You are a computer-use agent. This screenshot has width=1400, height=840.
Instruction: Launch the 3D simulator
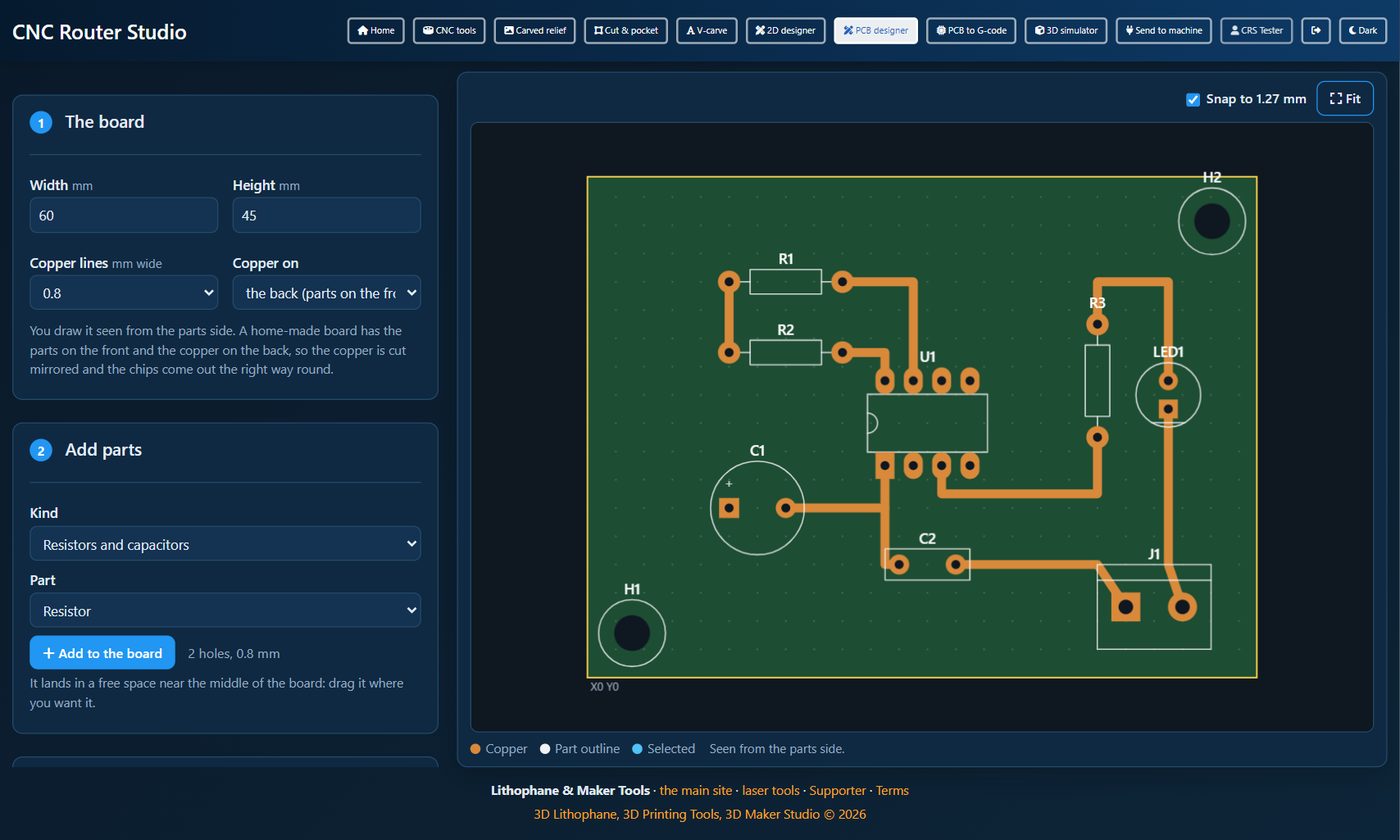click(1066, 30)
